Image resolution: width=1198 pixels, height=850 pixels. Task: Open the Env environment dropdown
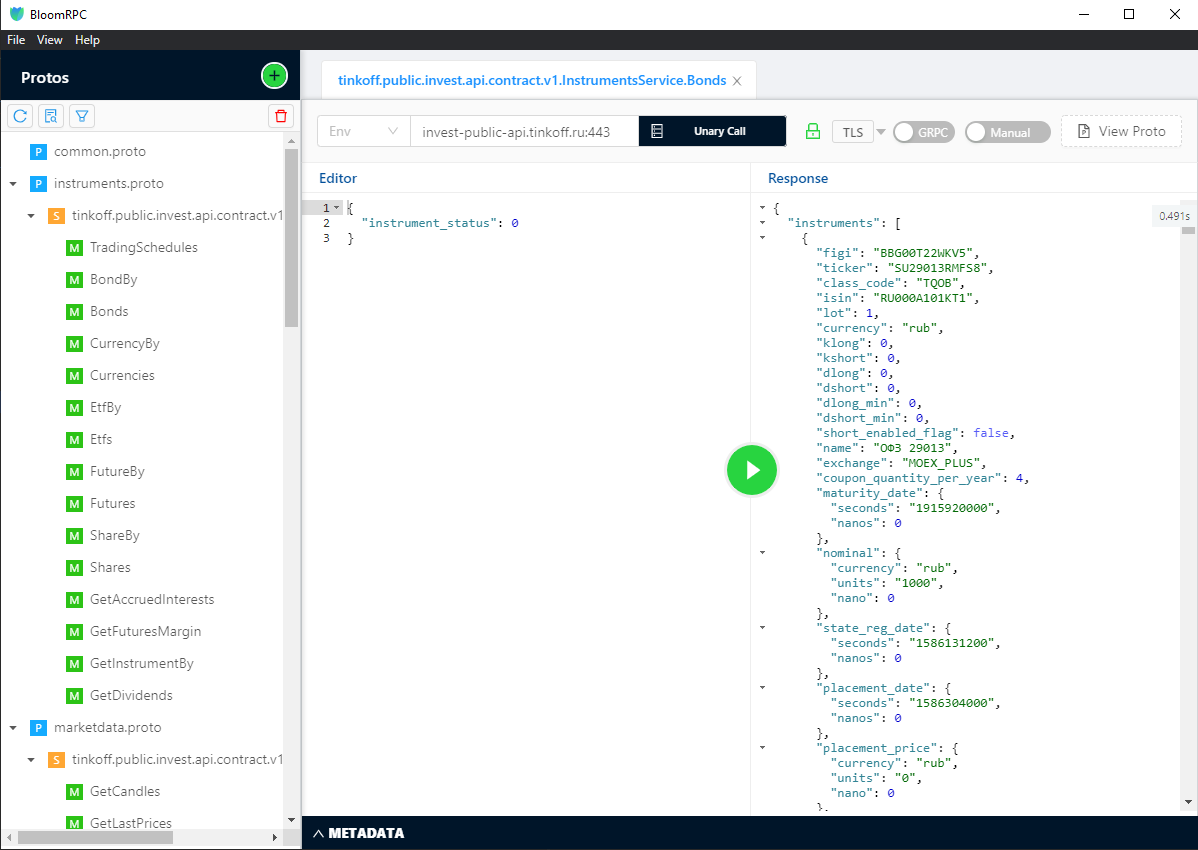363,132
